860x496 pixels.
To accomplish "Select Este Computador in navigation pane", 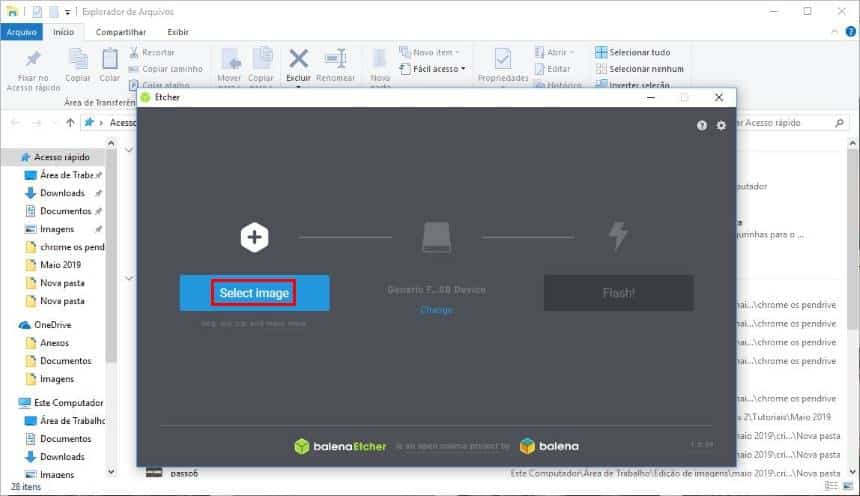I will click(x=60, y=403).
